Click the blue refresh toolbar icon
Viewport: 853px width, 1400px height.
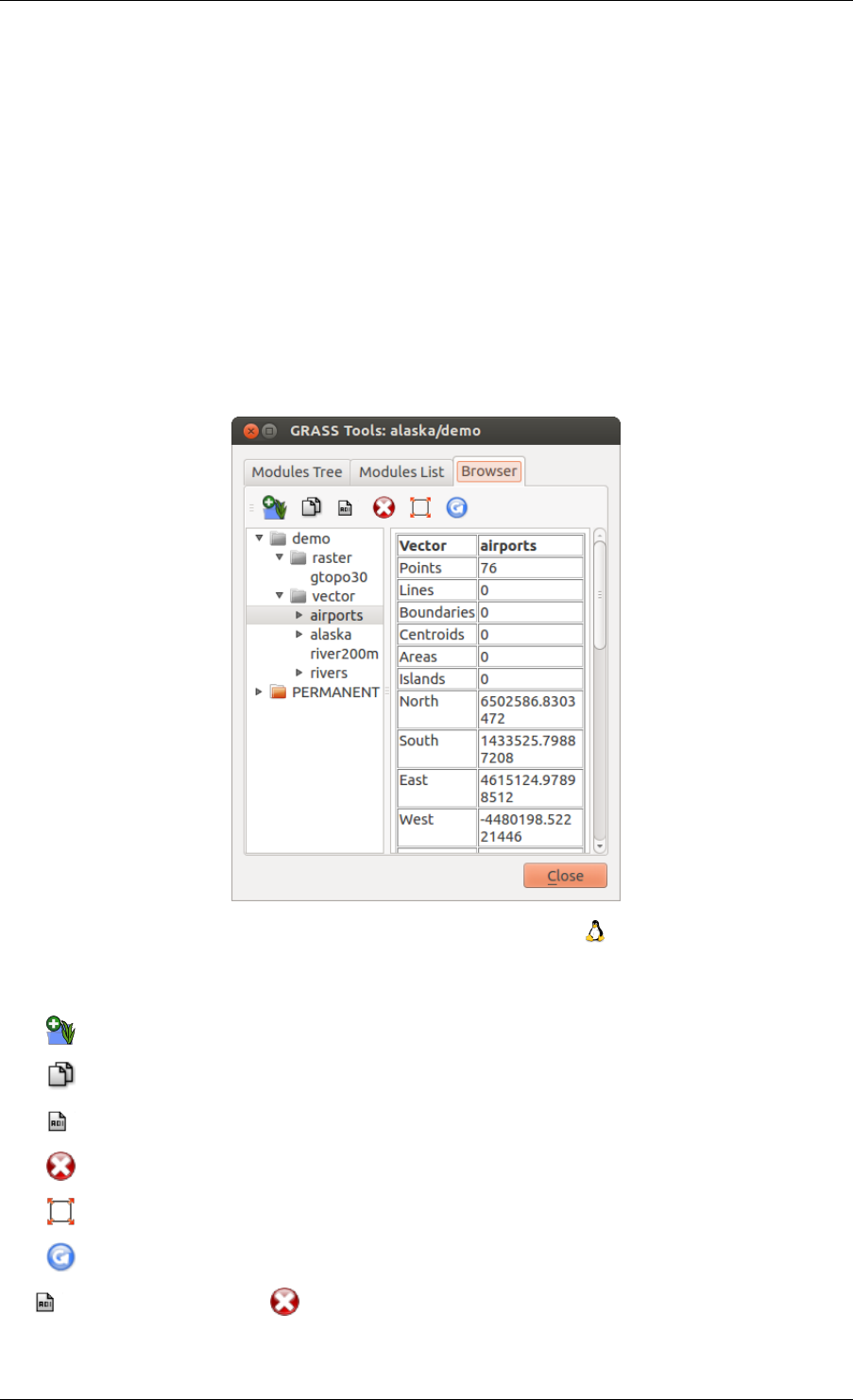click(x=456, y=507)
